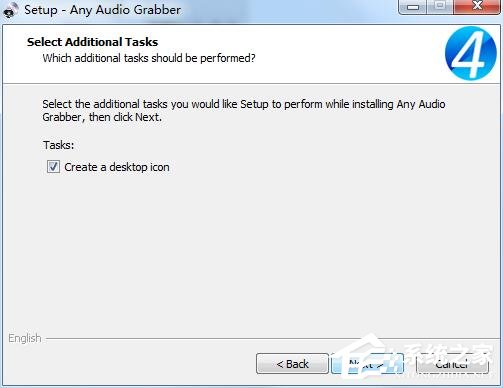This screenshot has height=388, width=503.
Task: Click "Which additional tasks should be performed?" text
Action: [x=149, y=58]
